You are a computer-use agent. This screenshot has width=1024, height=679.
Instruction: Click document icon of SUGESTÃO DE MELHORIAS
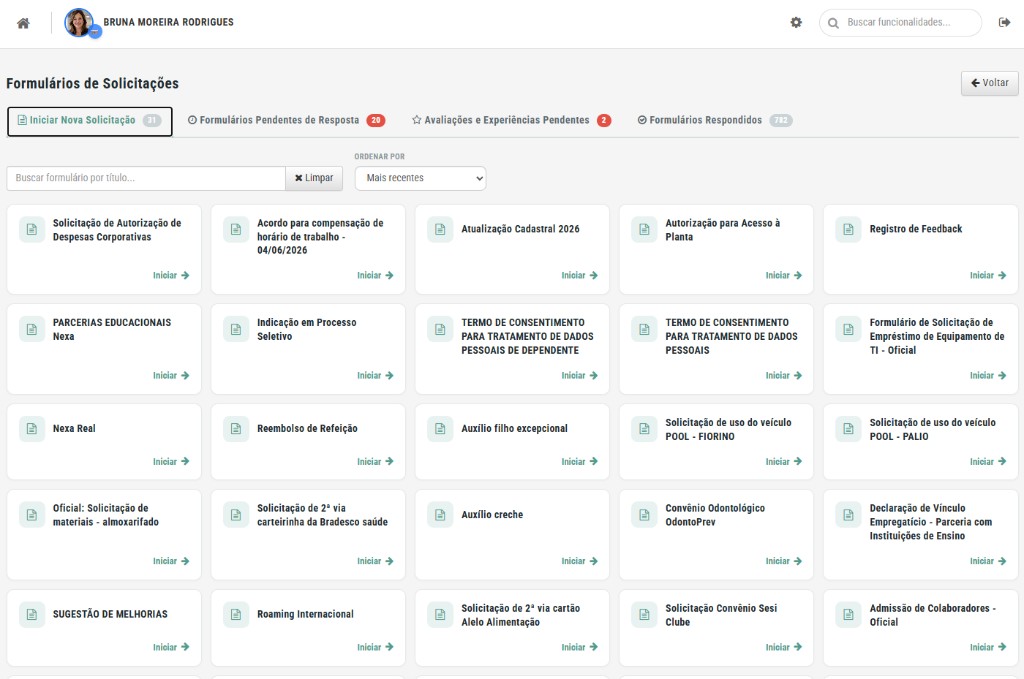(31, 615)
